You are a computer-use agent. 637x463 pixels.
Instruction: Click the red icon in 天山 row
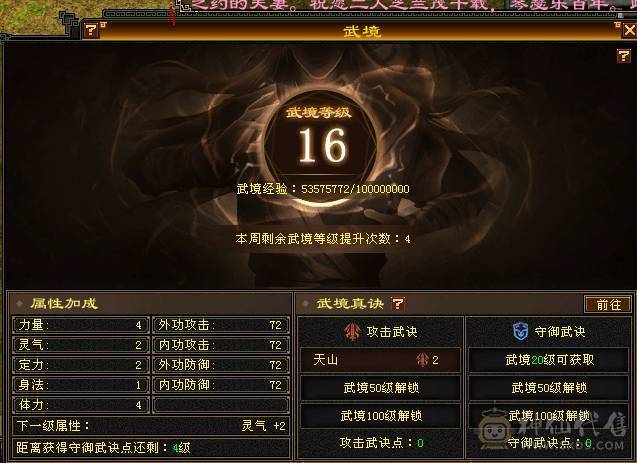[x=422, y=360]
